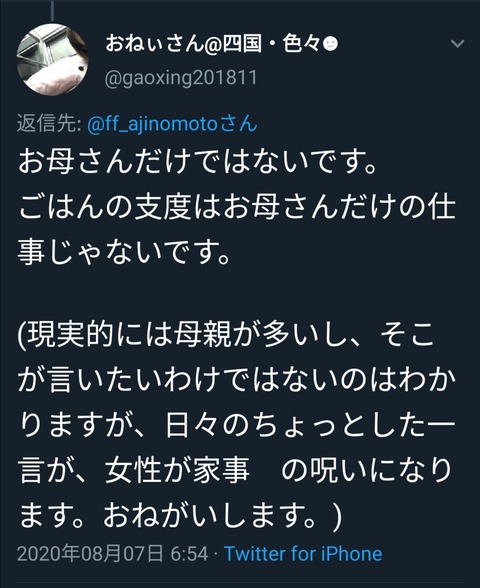480x588 pixels.
Task: Open the @gaoxing201811 handle profile
Action: point(181,78)
